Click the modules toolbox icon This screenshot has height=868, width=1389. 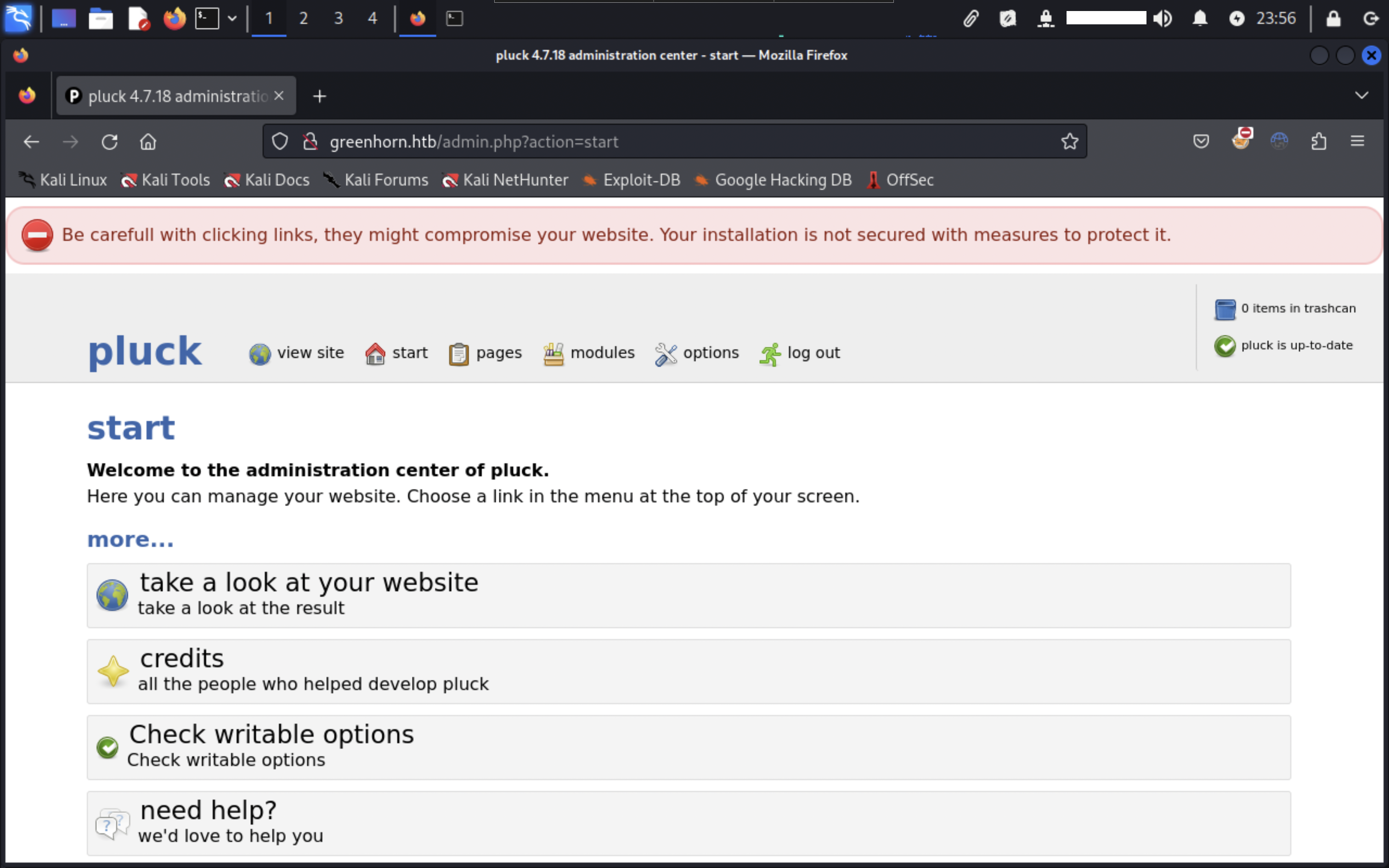[x=553, y=354]
